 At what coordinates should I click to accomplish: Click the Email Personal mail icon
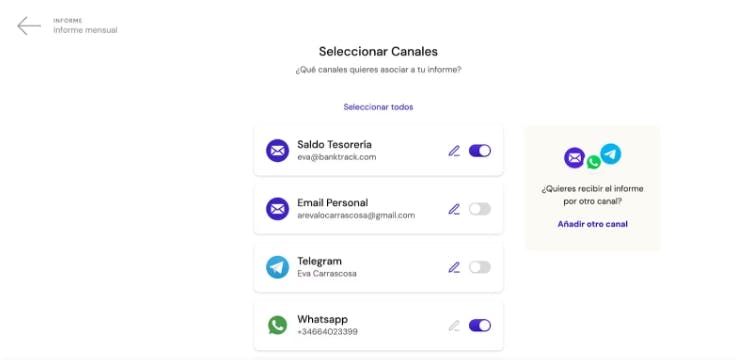[278, 209]
